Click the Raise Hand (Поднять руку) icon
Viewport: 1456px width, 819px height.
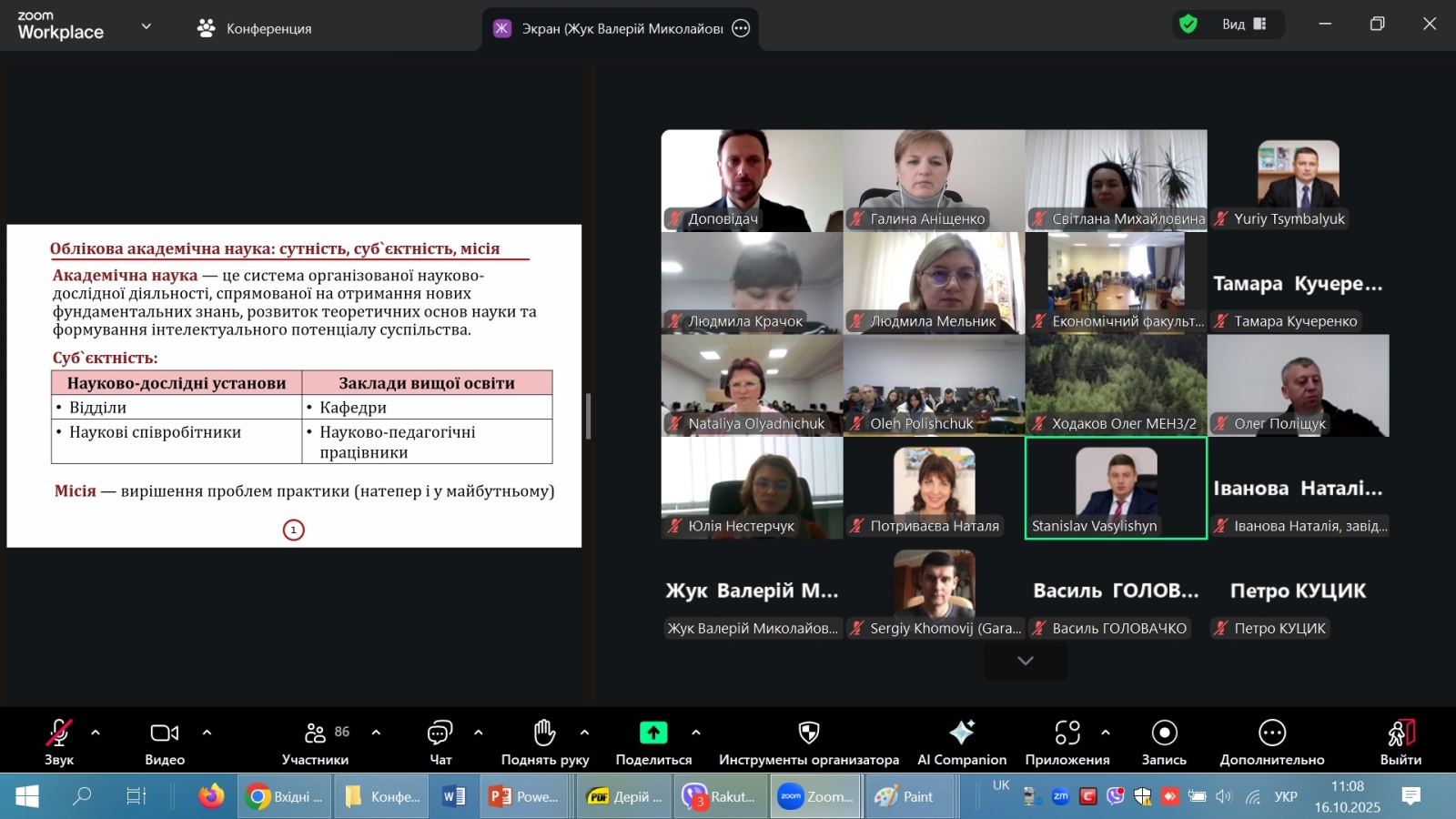coord(544,733)
